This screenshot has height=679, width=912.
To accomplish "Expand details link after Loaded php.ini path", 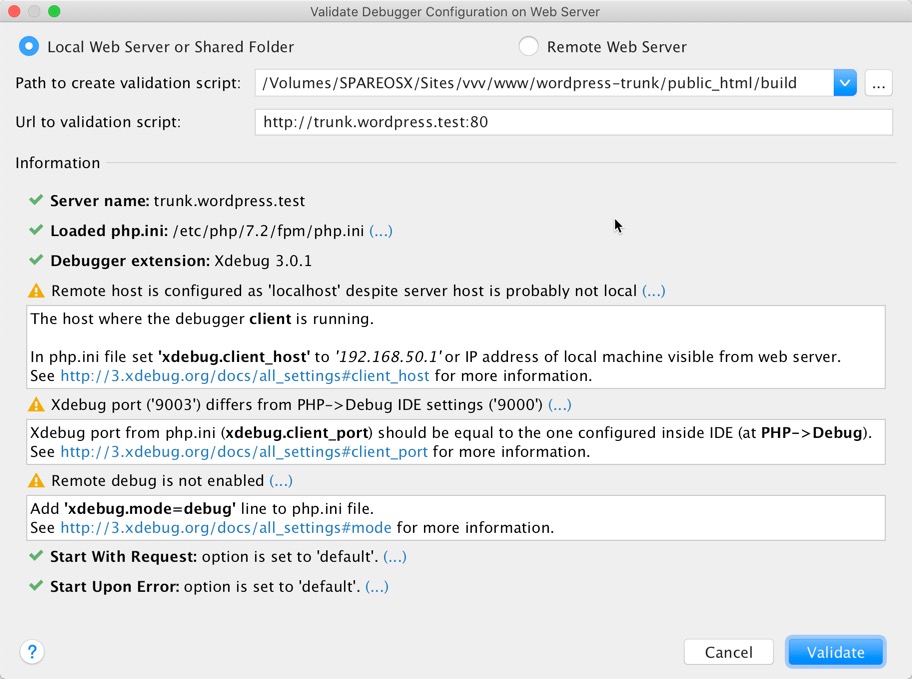I will tap(381, 231).
